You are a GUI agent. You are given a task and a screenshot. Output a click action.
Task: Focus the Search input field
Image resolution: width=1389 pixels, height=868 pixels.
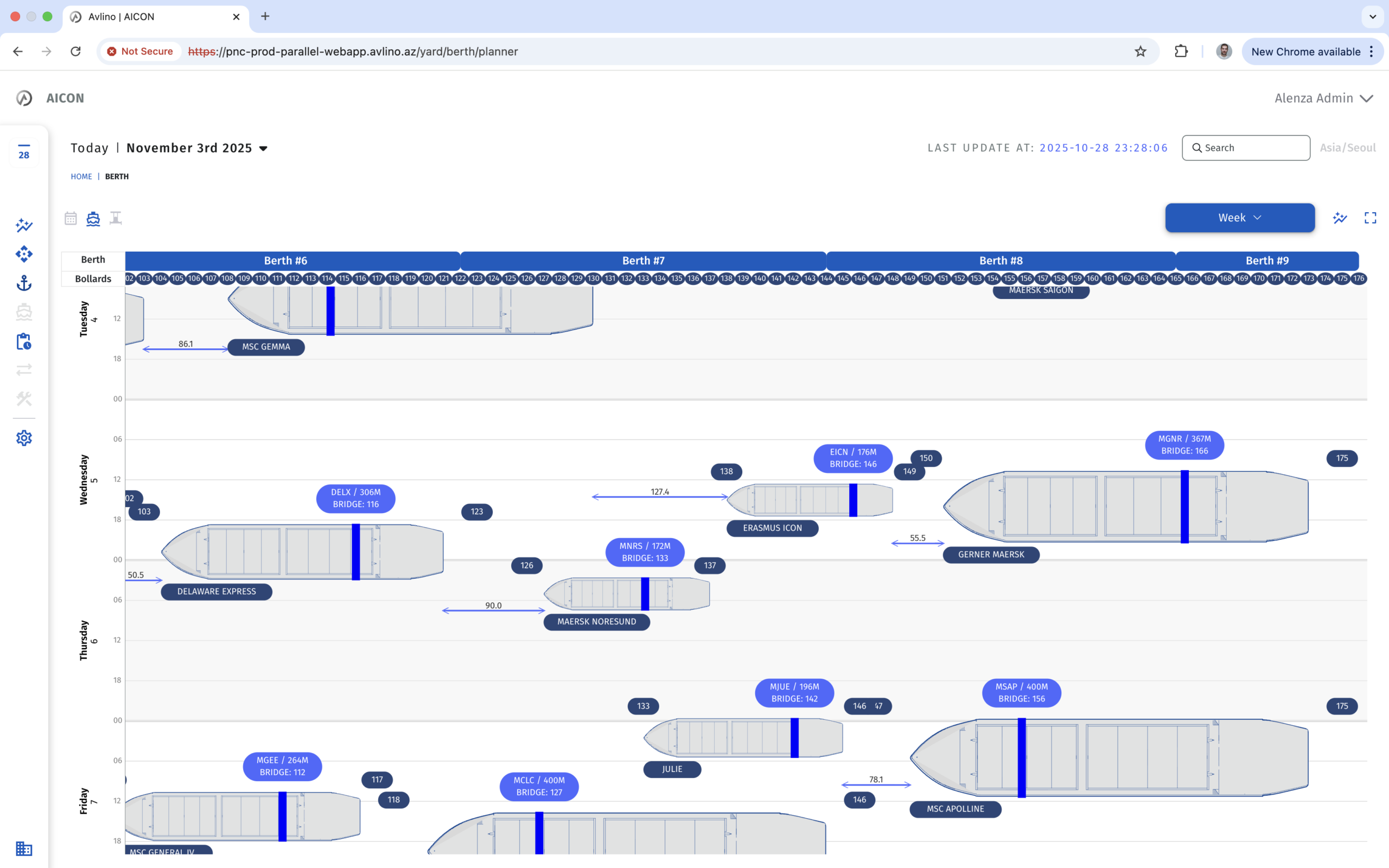[1246, 148]
